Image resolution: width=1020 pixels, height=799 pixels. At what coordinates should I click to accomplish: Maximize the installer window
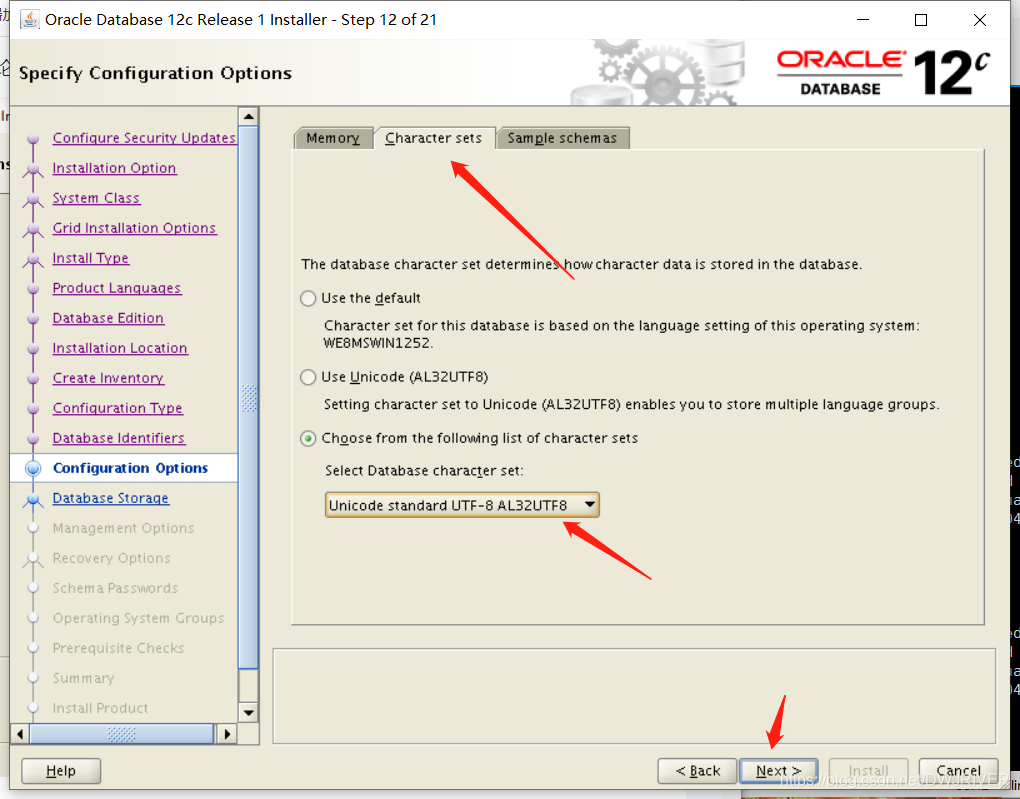tap(920, 20)
